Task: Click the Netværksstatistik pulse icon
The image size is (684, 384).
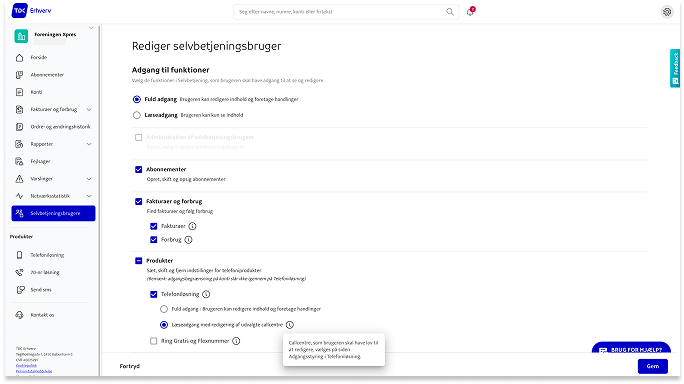Action: (19, 196)
